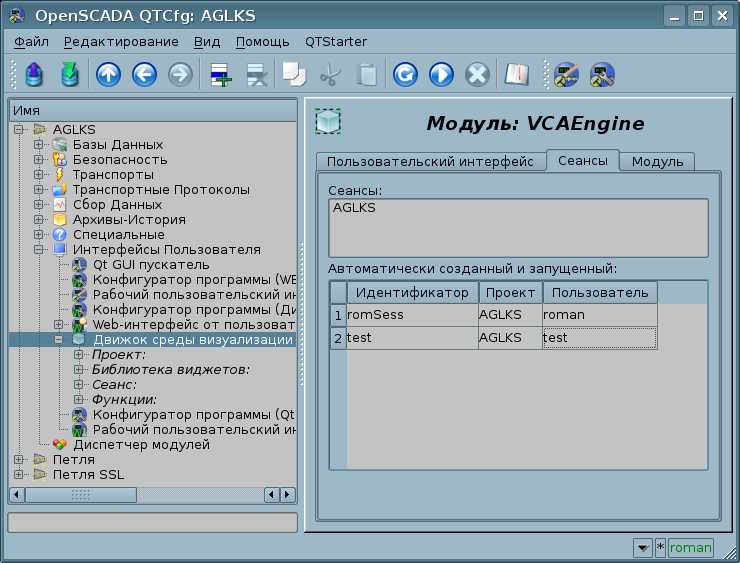This screenshot has width=740, height=563.
Task: Select the romSess cell in sessions table
Action: [x=411, y=315]
